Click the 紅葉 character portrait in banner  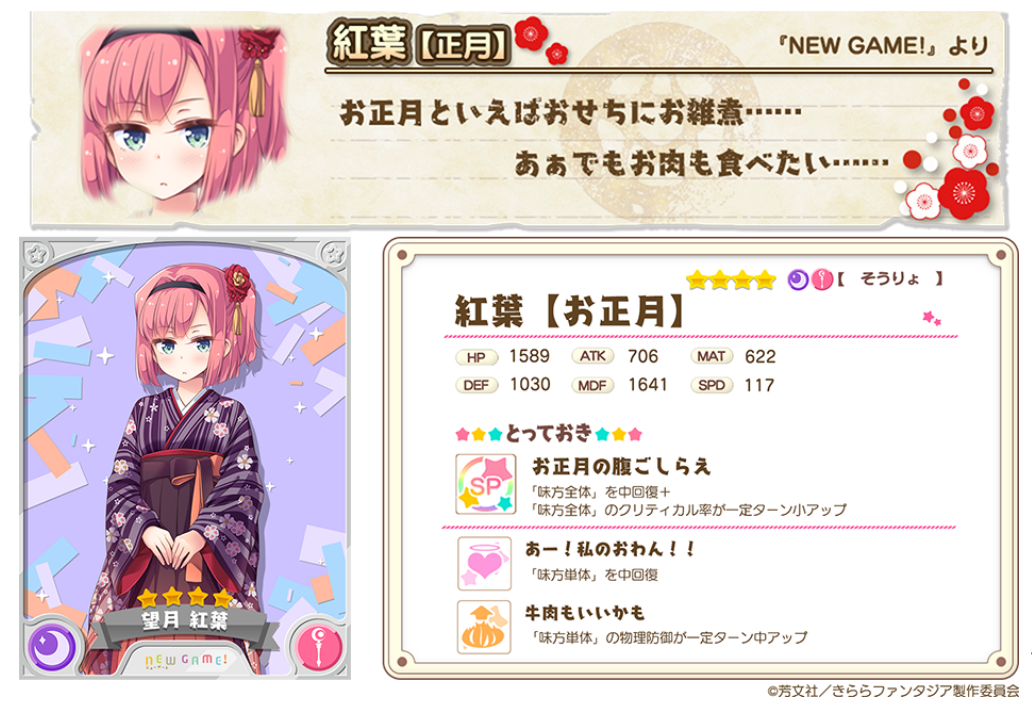click(x=184, y=117)
